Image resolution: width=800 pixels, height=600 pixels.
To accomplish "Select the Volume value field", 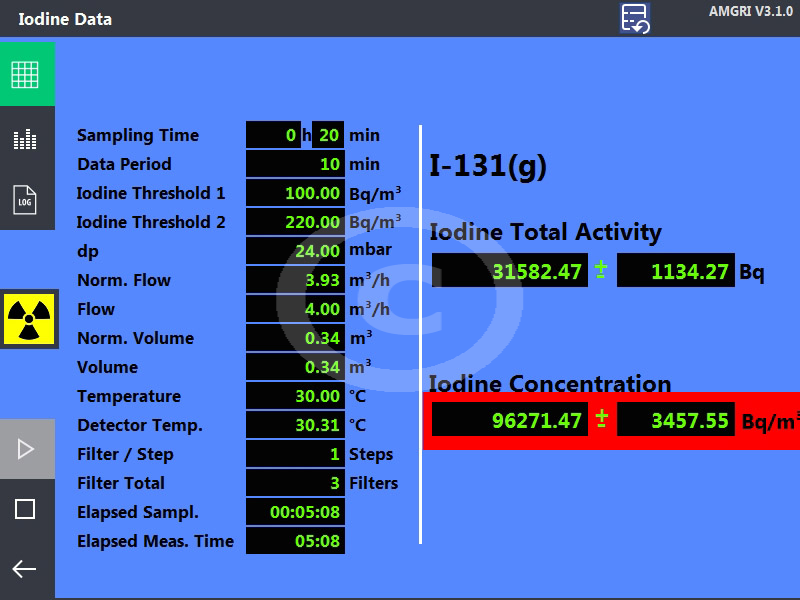I will pos(295,367).
